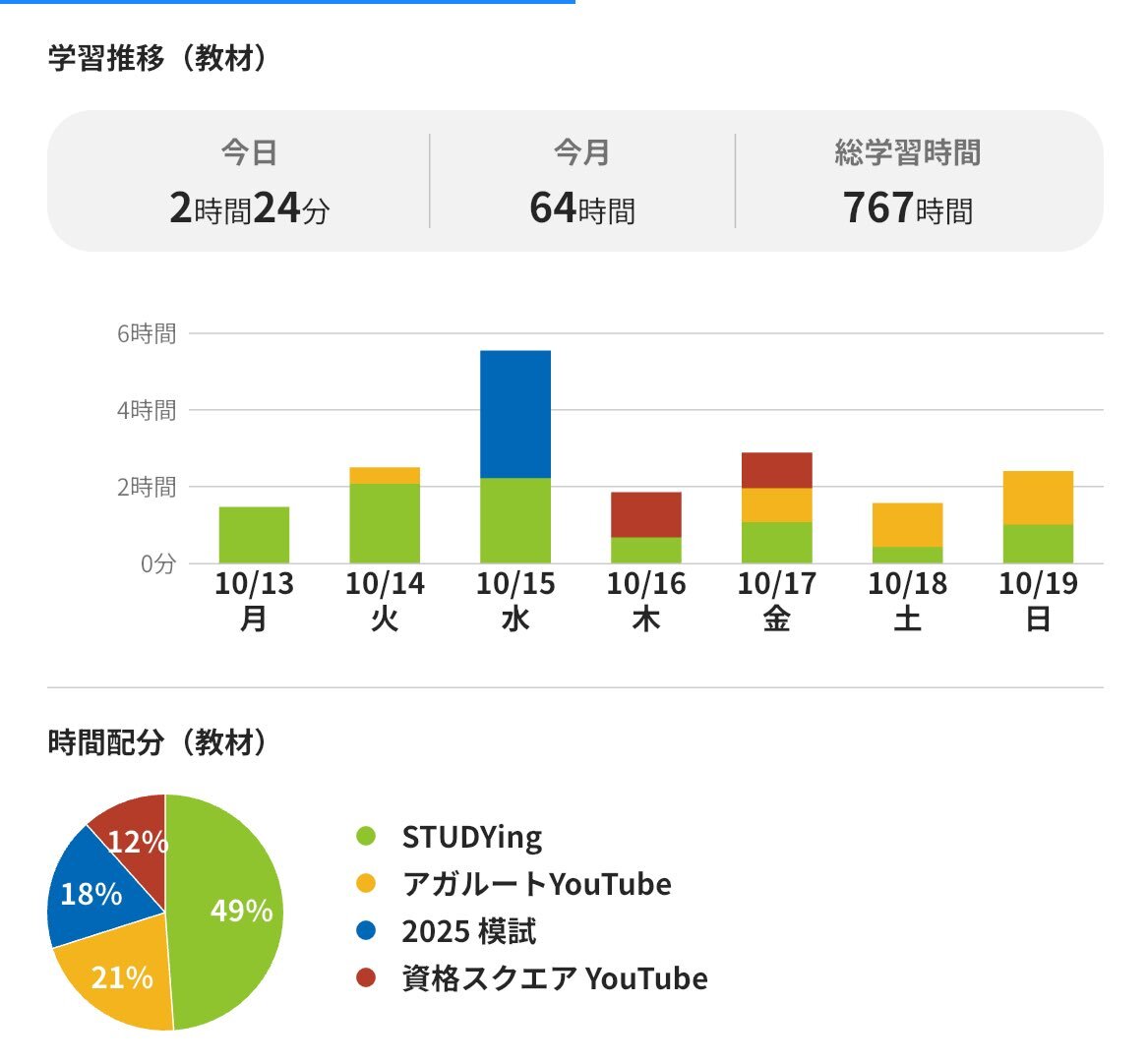Click the green segment of the 10/17 bar
The height and width of the screenshot is (1062, 1148).
point(777,543)
